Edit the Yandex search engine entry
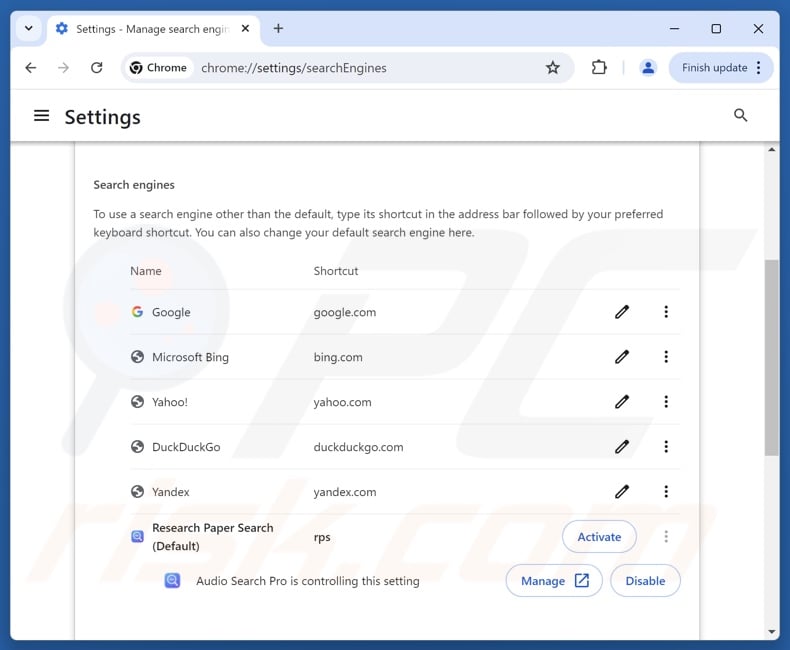Viewport: 790px width, 650px height. pos(622,492)
